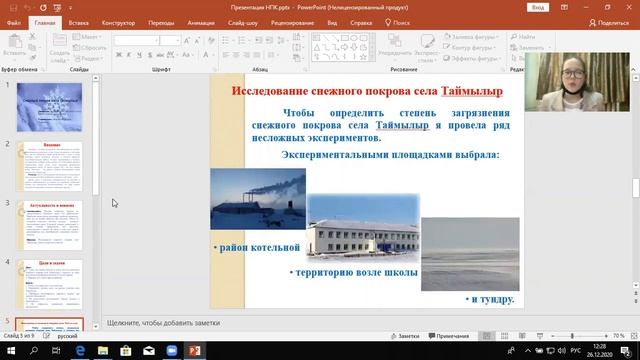Open the File (Файл) tab

point(14,23)
